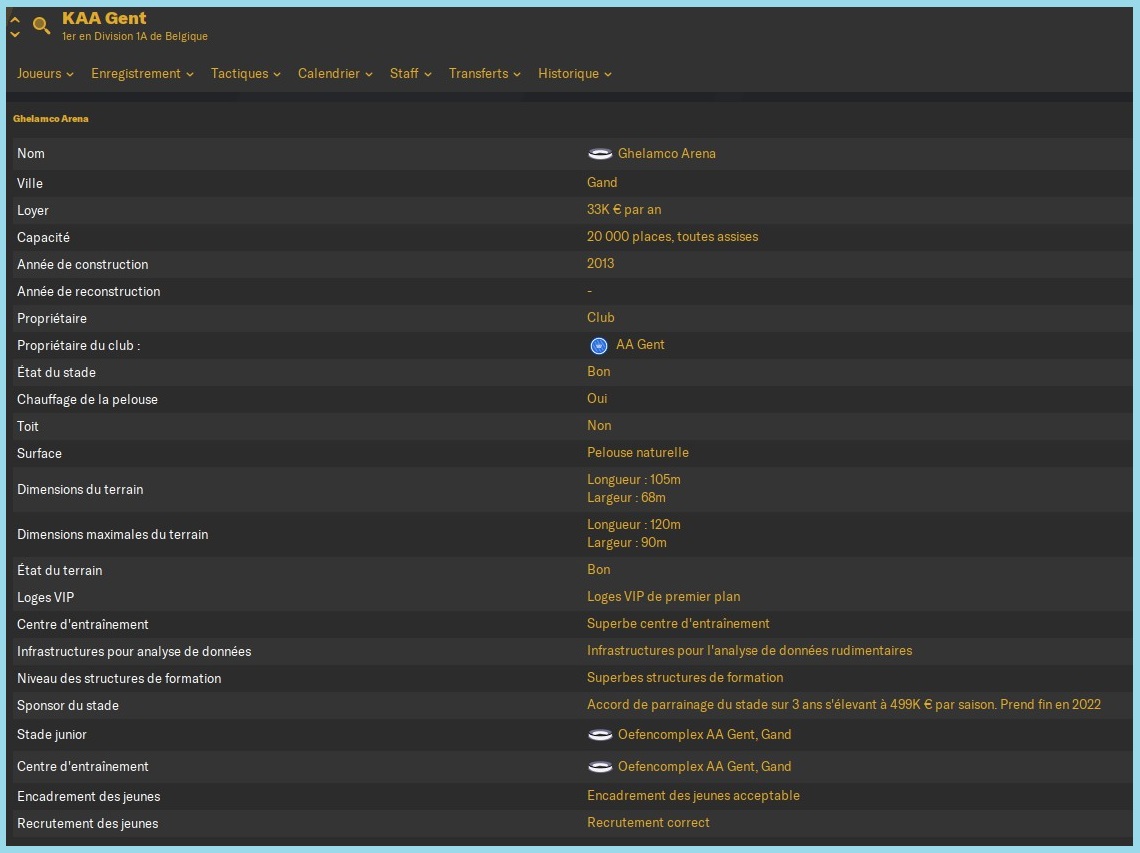Click the magnifying glass search icon
This screenshot has height=853, width=1140.
tap(41, 26)
